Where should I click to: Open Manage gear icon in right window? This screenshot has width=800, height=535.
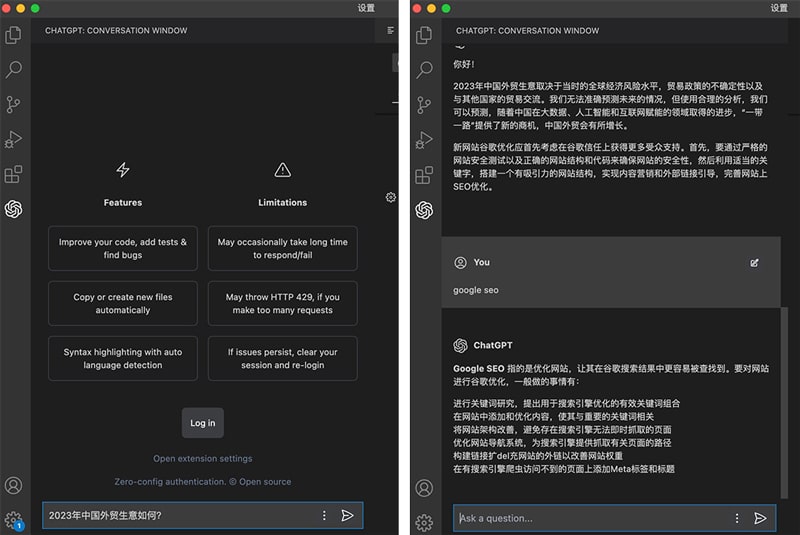pos(424,522)
